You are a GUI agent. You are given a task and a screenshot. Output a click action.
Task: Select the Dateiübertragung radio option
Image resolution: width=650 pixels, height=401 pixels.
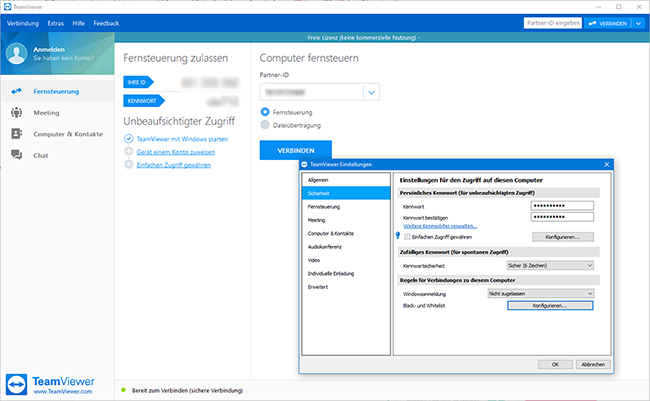tap(265, 125)
